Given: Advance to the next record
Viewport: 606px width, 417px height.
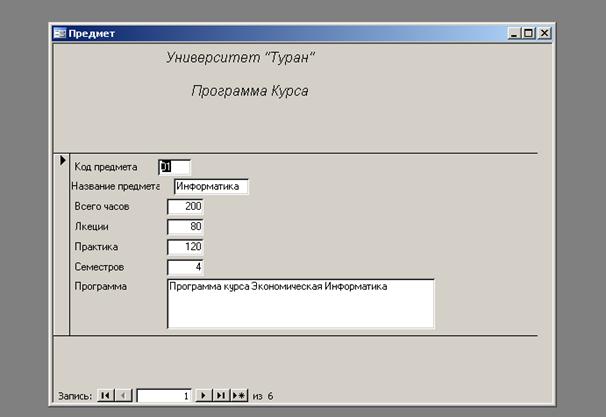Looking at the screenshot, I should (203, 395).
